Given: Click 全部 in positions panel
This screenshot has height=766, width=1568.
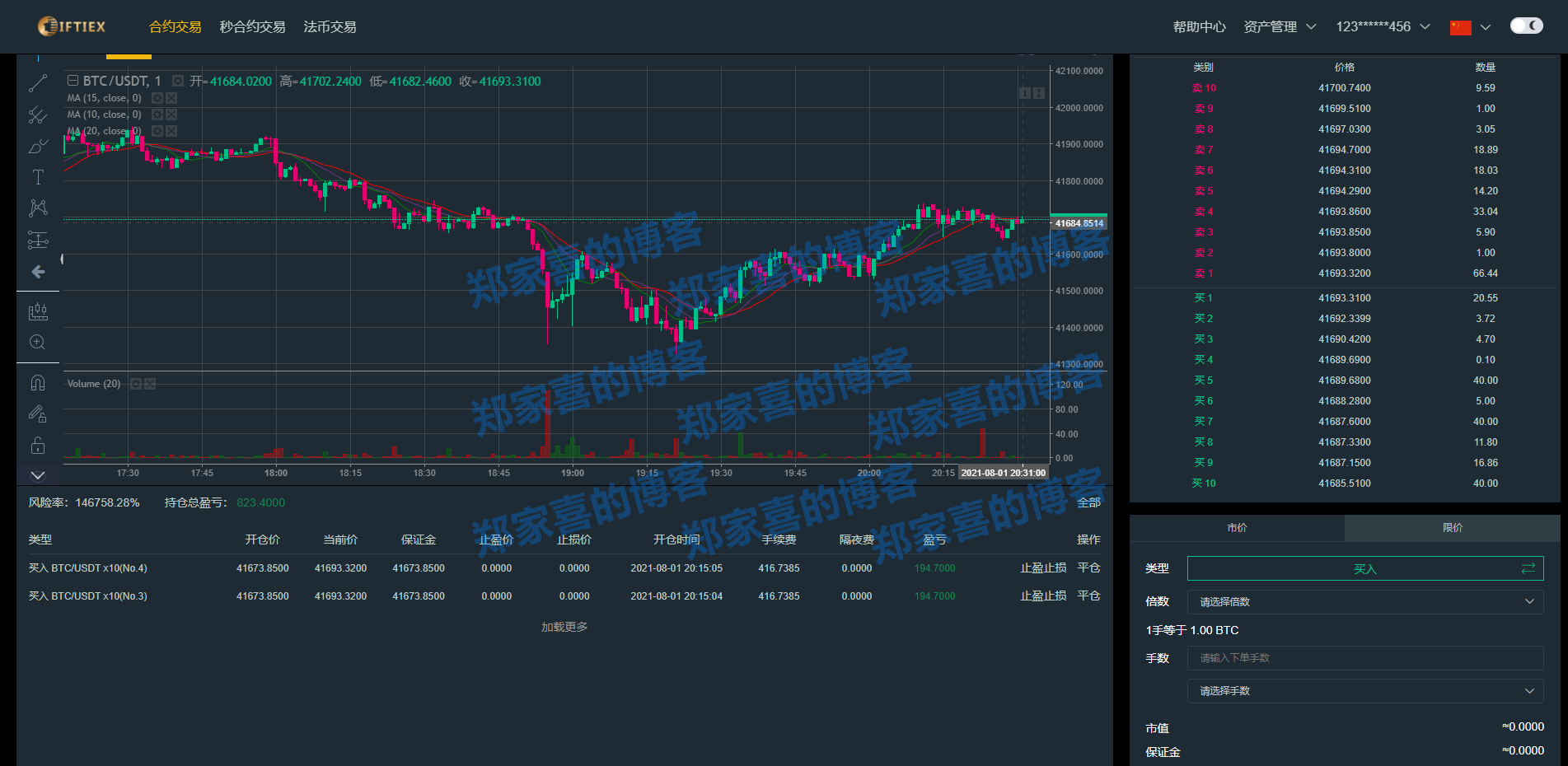Looking at the screenshot, I should coord(1088,502).
